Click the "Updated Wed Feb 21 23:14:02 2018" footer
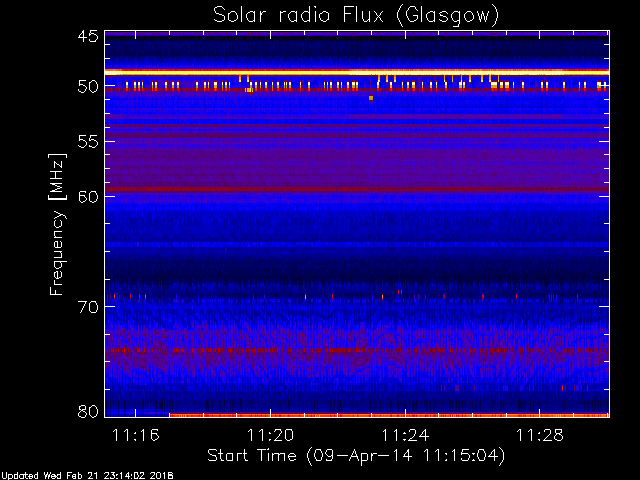Screen dimensions: 640x480 click(87, 476)
